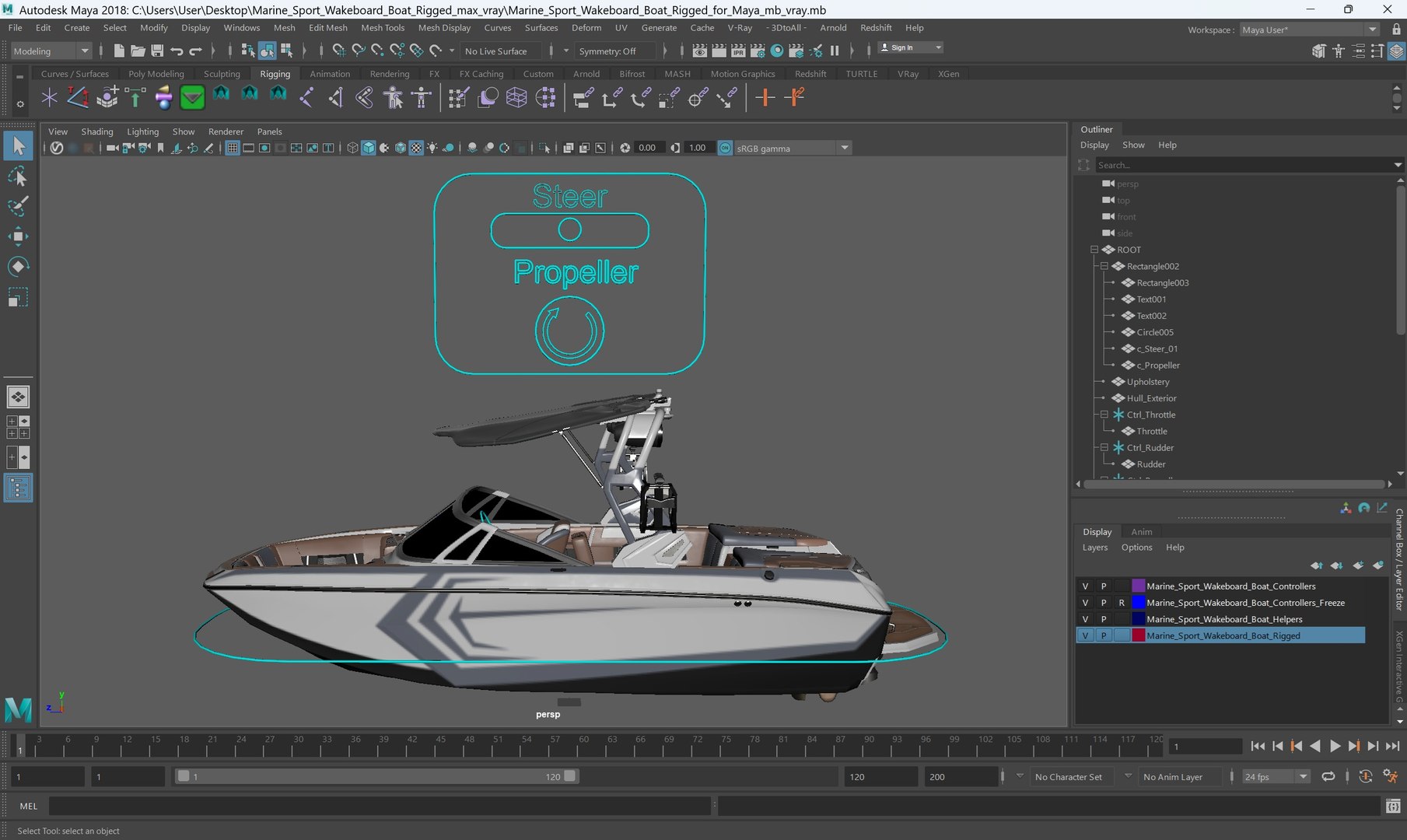Screen dimensions: 1407x840
Task: Toggle R reference state of Controllers_Freeze layer
Action: 1121,603
